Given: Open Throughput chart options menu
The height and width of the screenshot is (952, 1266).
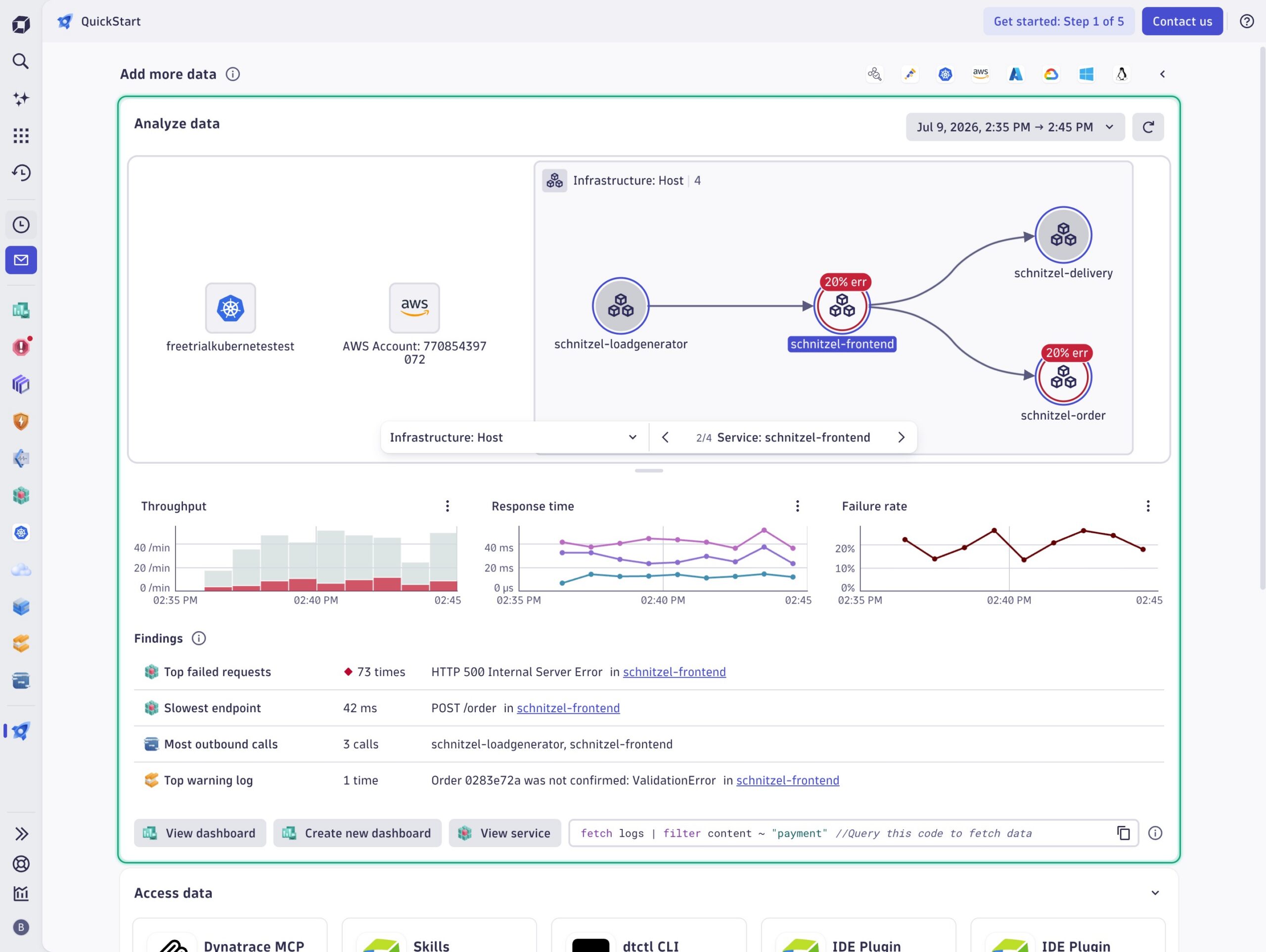Looking at the screenshot, I should coord(448,506).
